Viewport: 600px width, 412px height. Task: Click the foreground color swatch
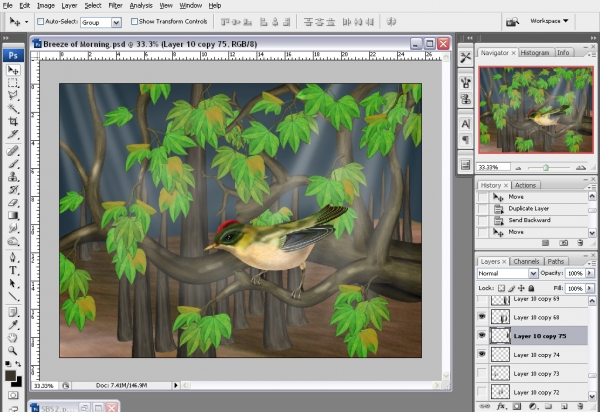click(x=10, y=375)
